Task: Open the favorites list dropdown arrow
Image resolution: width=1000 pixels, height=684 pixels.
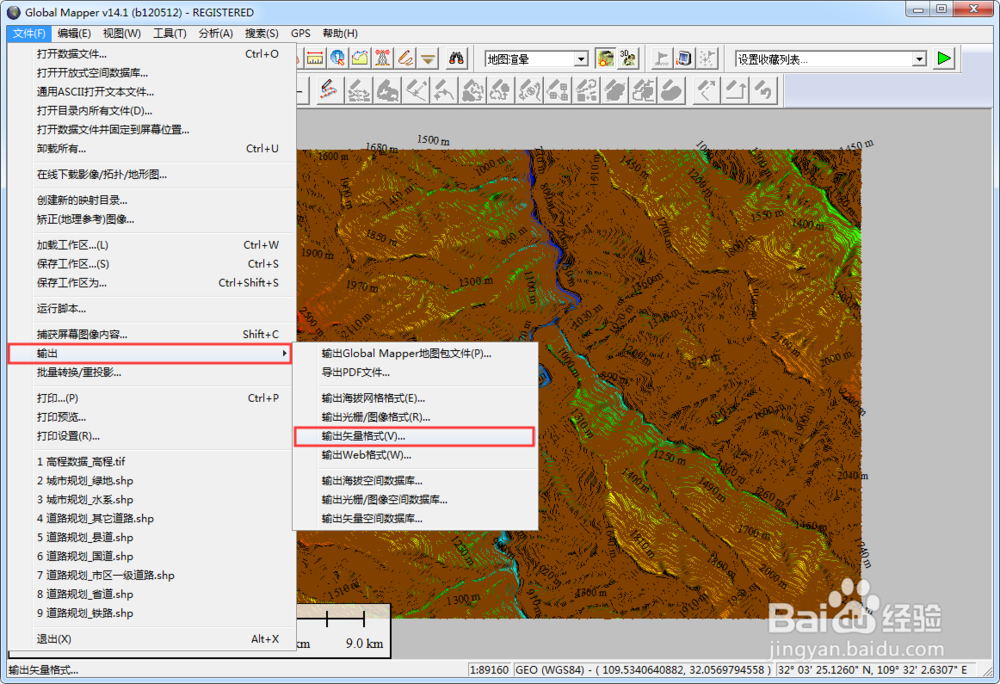Action: 919,59
